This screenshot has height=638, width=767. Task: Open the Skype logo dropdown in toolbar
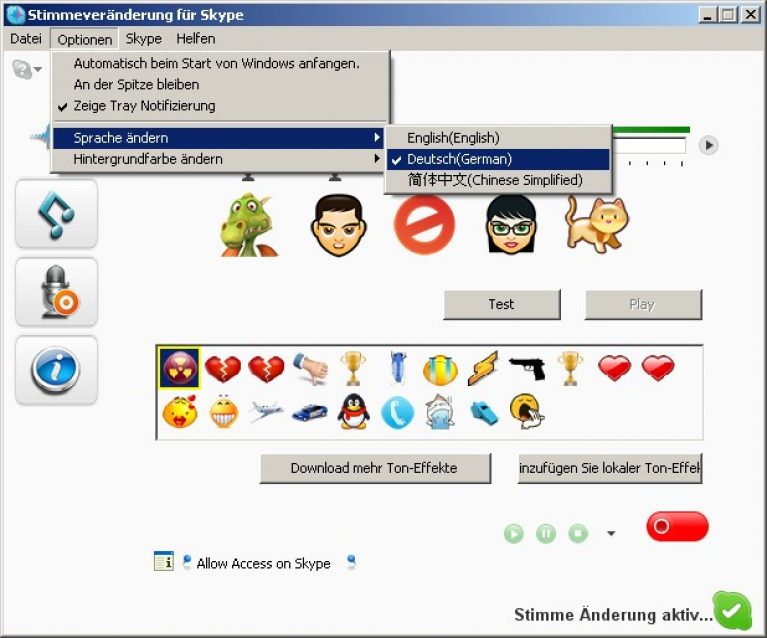pyautogui.click(x=26, y=69)
